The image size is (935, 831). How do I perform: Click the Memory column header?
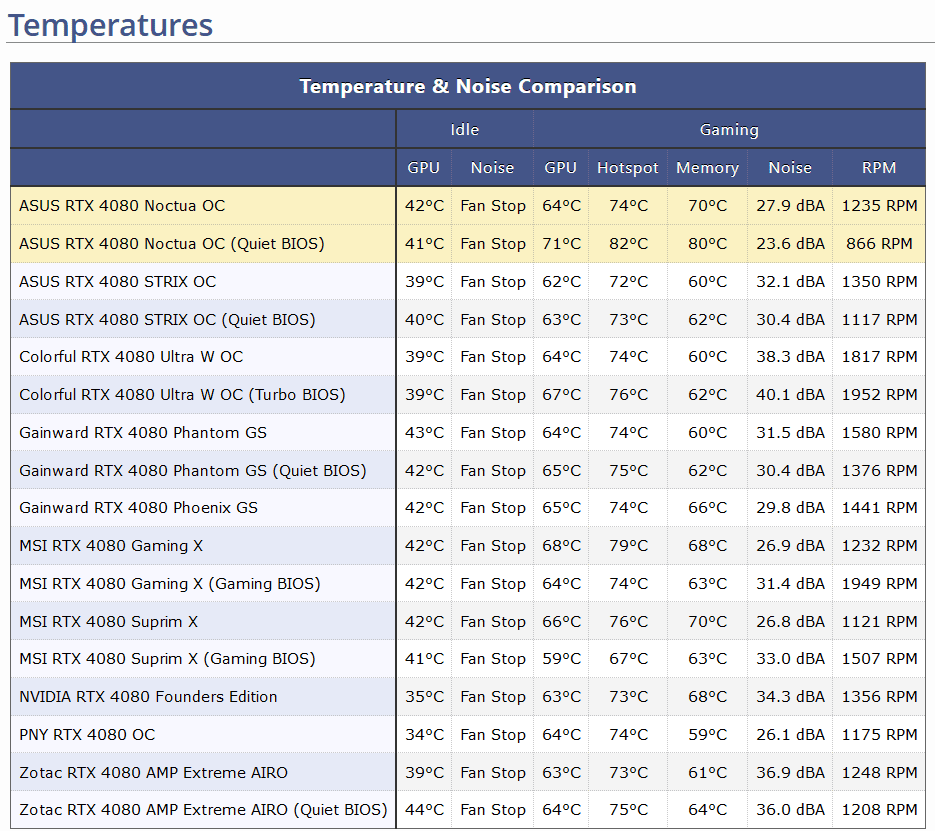(x=707, y=168)
